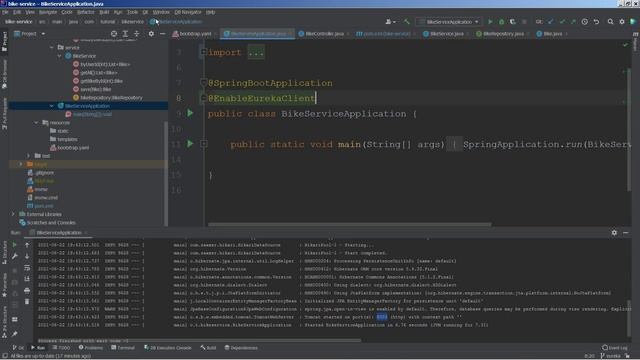Open the BikeServiceApplication run configuration dropdown
640x360 pixels.
pos(449,22)
